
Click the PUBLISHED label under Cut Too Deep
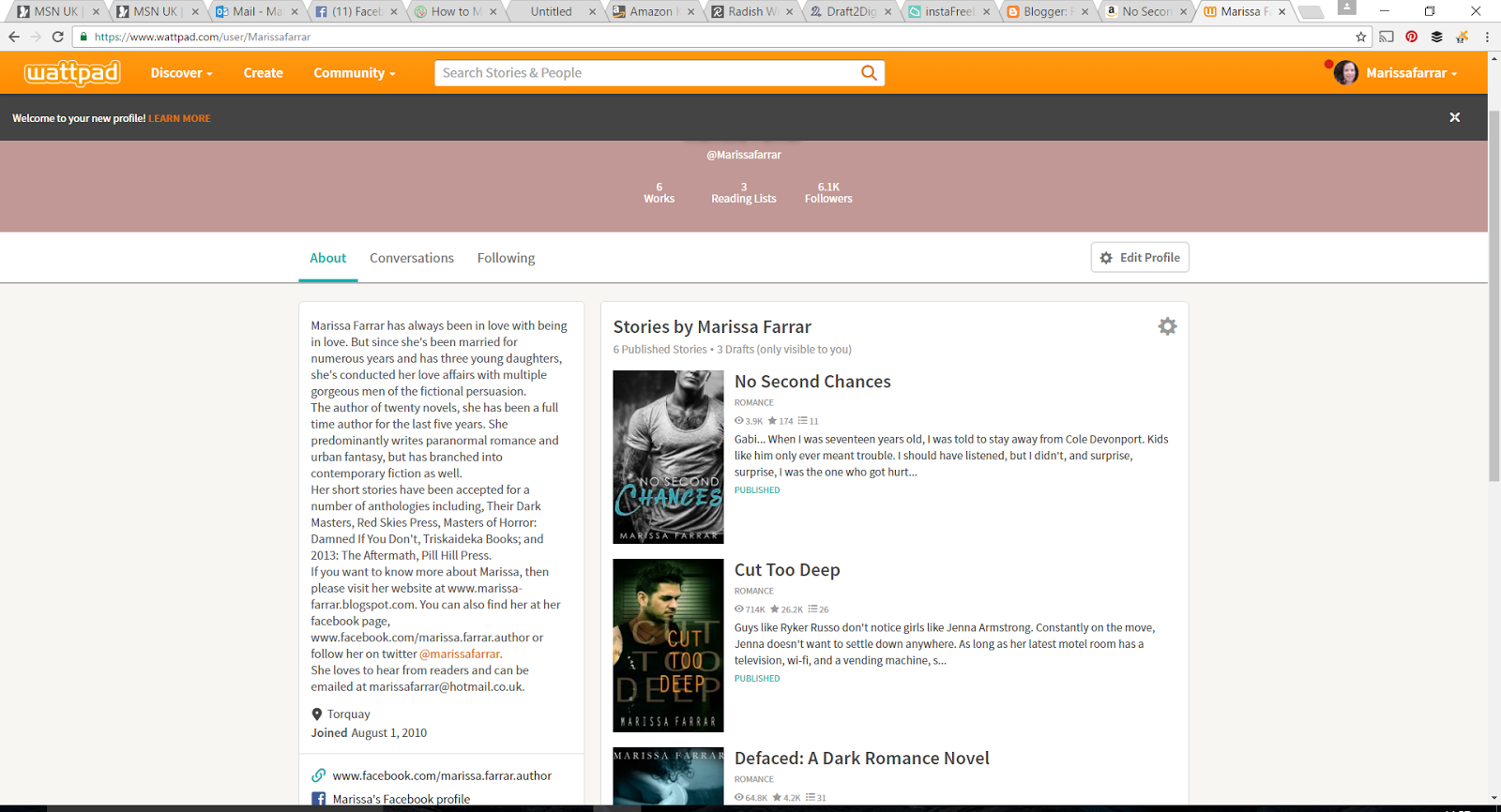[x=757, y=679]
